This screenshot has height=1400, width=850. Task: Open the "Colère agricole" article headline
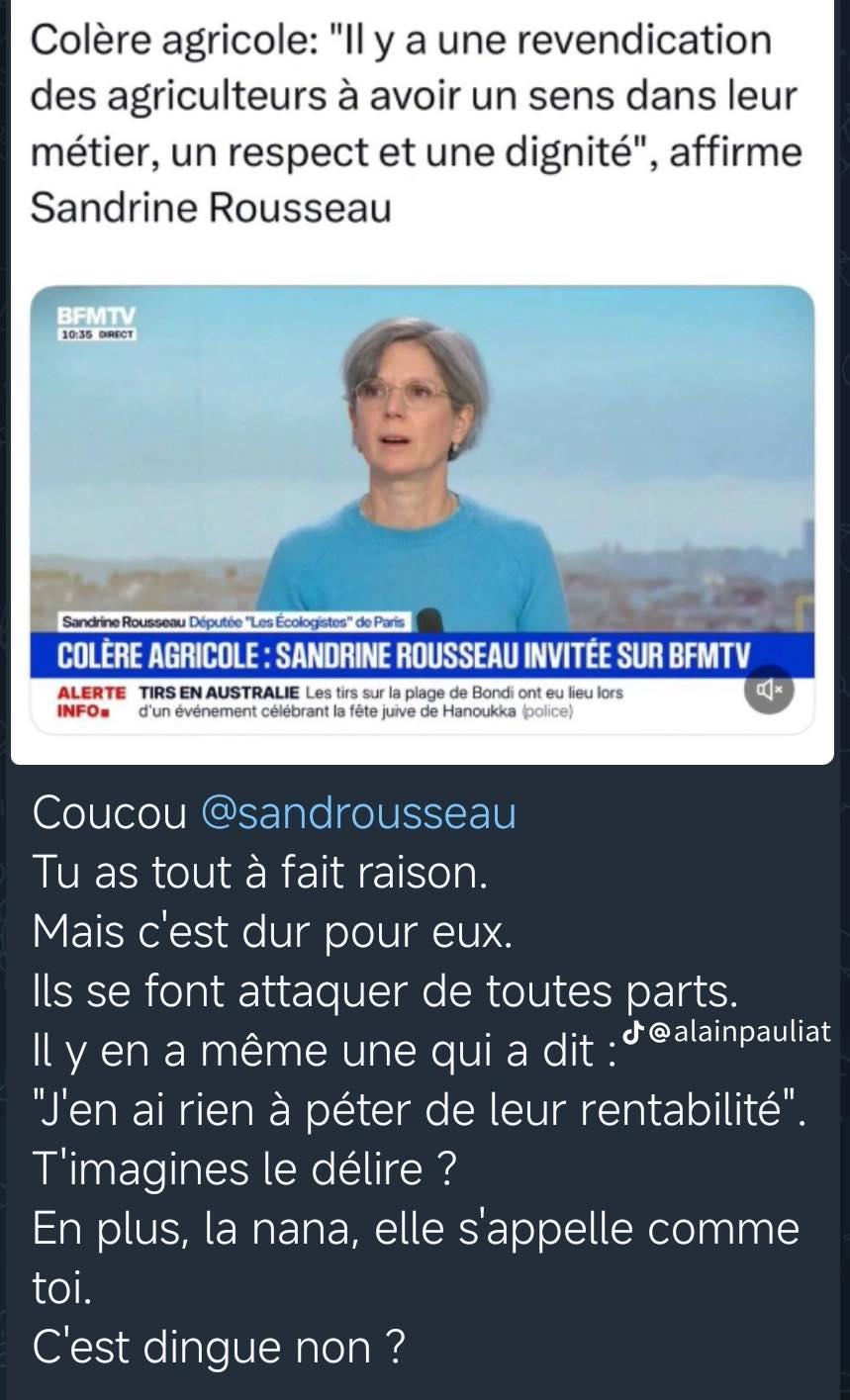pyautogui.click(x=417, y=126)
